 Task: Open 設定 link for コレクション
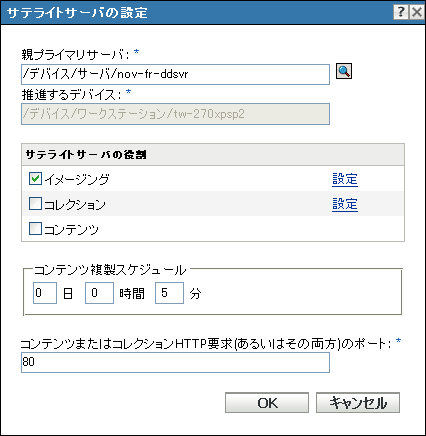[345, 204]
